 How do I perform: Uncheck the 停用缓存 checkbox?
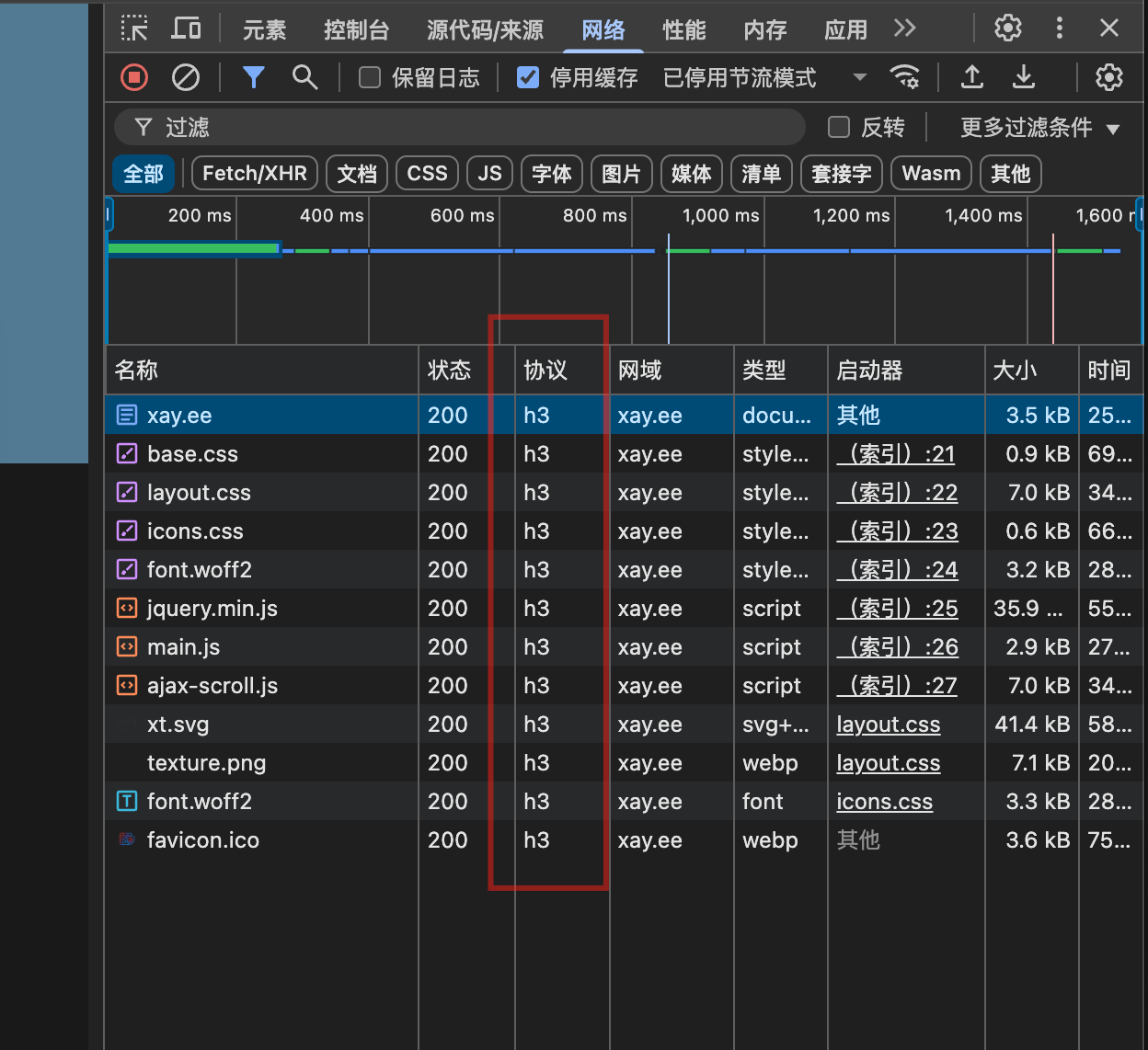tap(528, 77)
